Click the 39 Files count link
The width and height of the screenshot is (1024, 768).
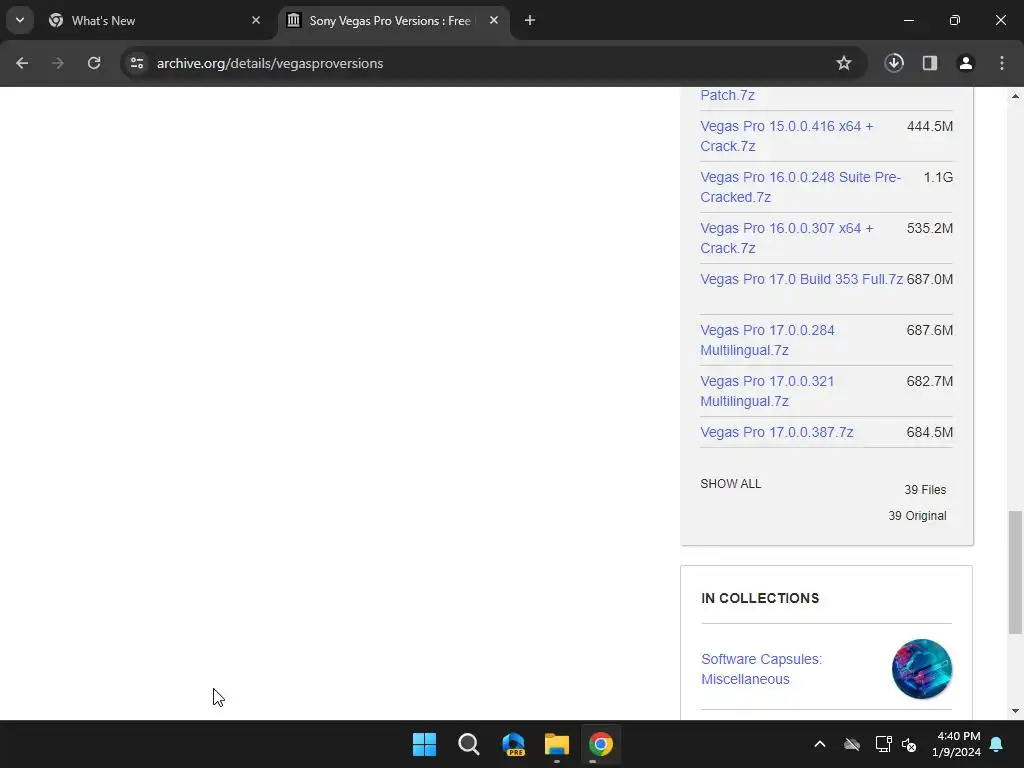[x=925, y=490]
